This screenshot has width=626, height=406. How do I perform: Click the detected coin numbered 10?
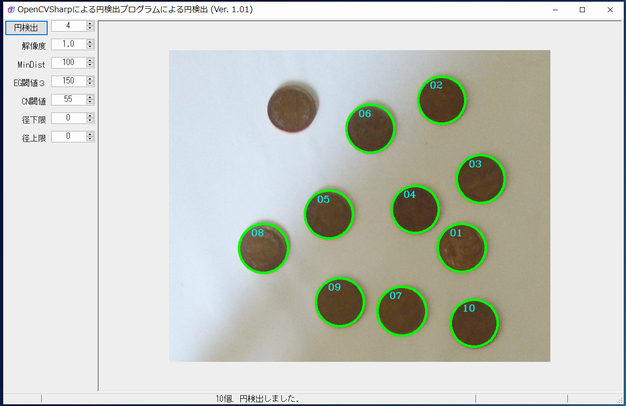tap(474, 323)
